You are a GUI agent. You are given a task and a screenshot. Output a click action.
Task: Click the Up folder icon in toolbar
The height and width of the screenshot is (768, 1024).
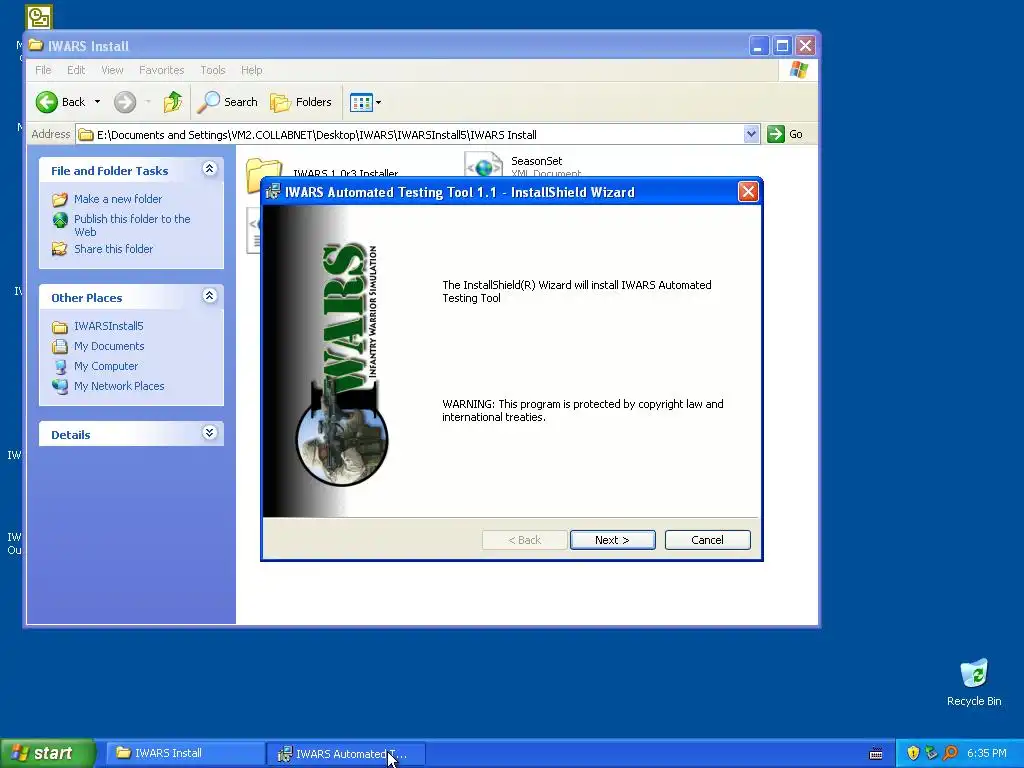(x=172, y=102)
